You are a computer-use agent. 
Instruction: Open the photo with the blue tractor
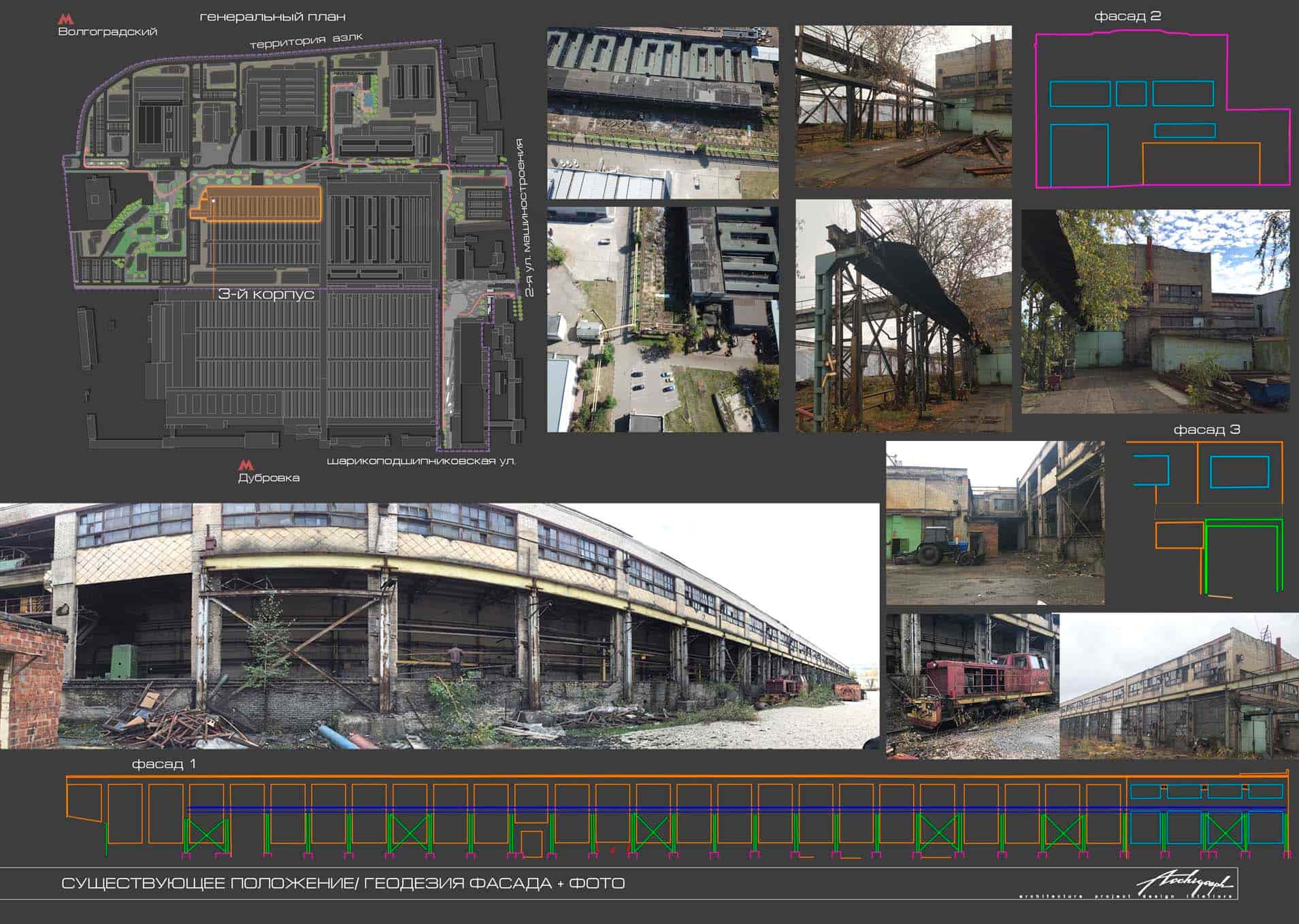point(995,523)
